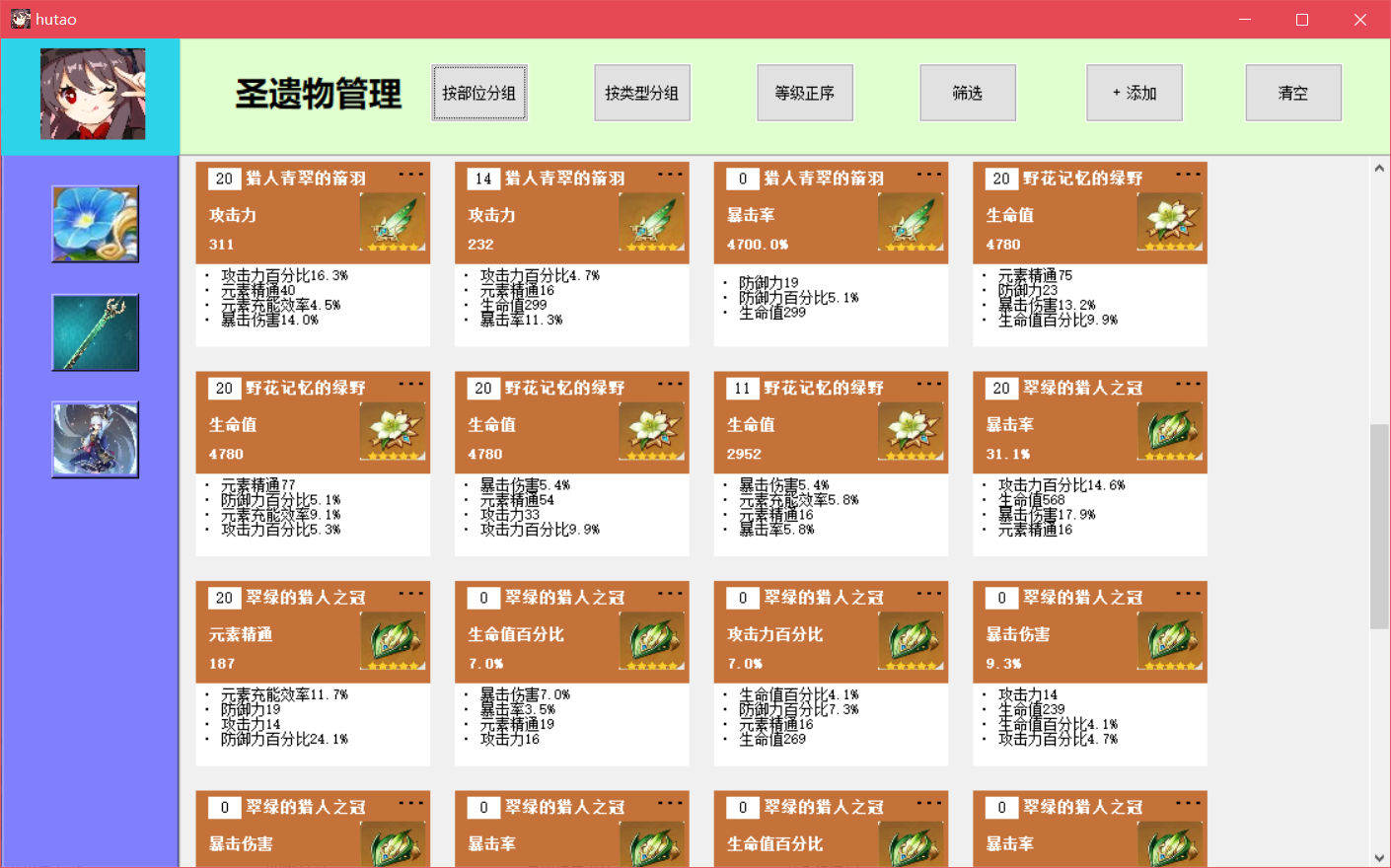Open the character artwork thumbnail in sidebar
Screen dimensions: 1391x868
click(96, 440)
